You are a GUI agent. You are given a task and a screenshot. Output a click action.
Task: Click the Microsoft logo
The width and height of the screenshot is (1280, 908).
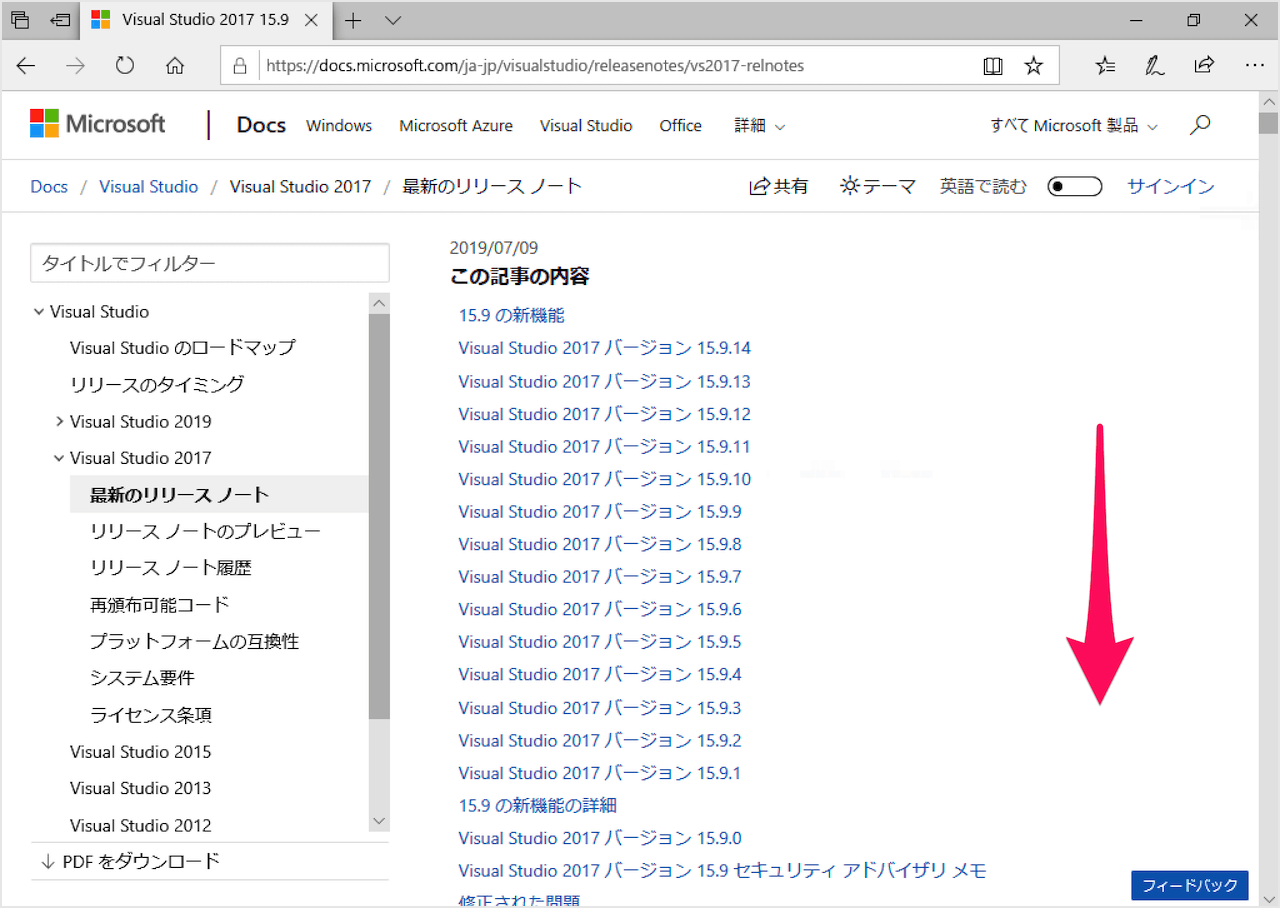pyautogui.click(x=98, y=124)
